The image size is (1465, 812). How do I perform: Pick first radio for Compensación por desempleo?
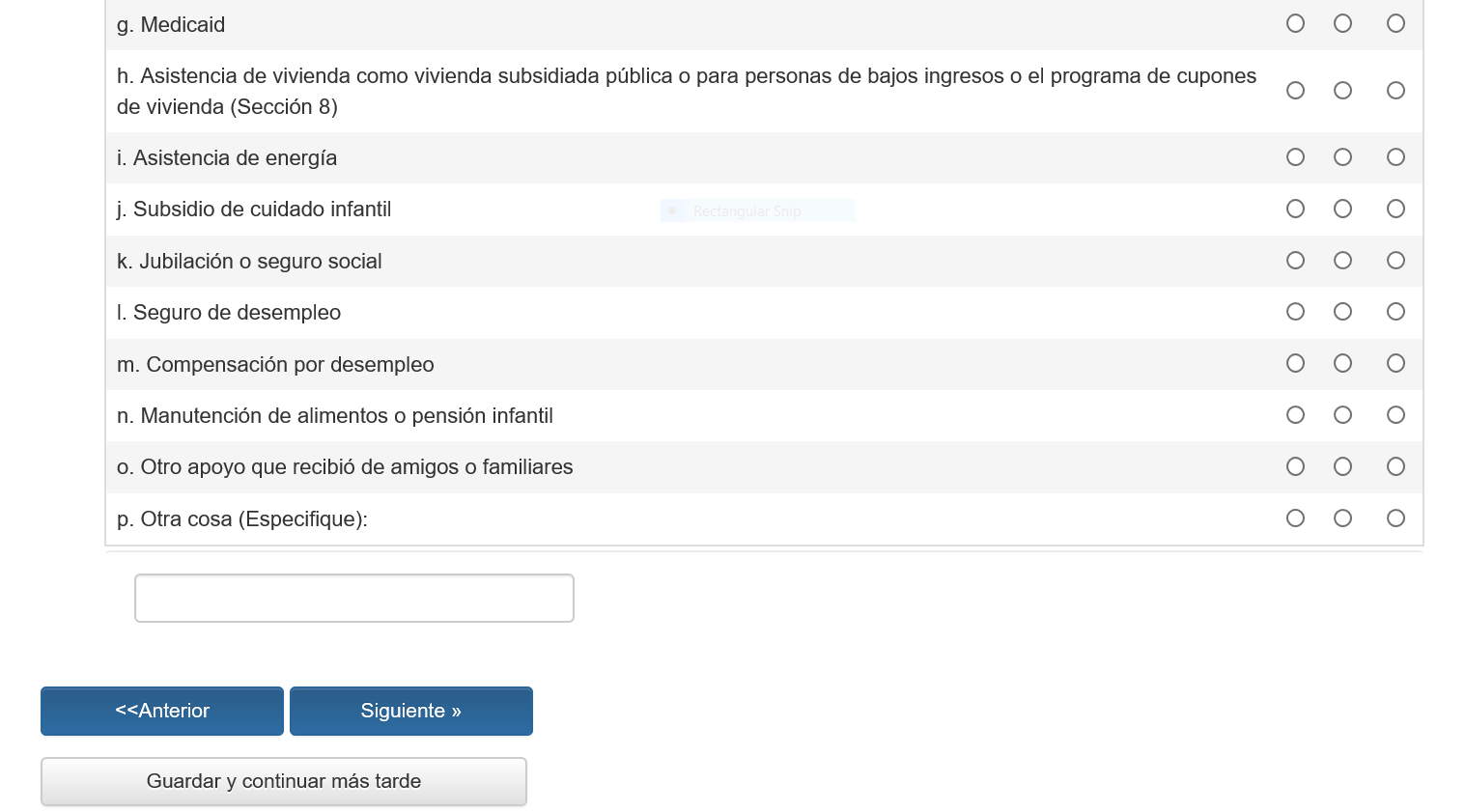(x=1295, y=364)
